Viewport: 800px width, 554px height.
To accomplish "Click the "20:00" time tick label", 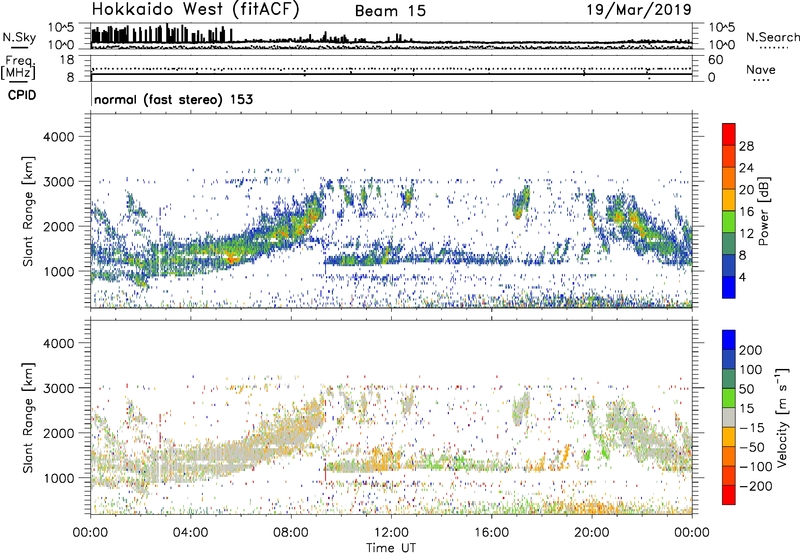I will 591,533.
